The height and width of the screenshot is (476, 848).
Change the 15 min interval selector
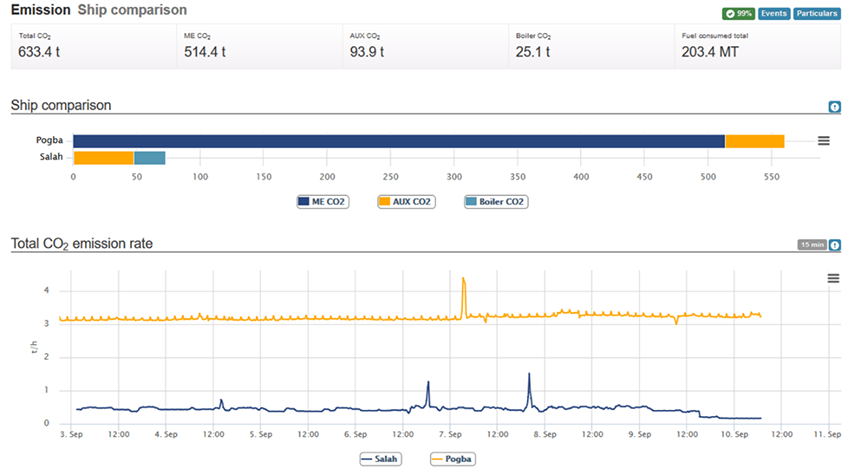pyautogui.click(x=810, y=244)
